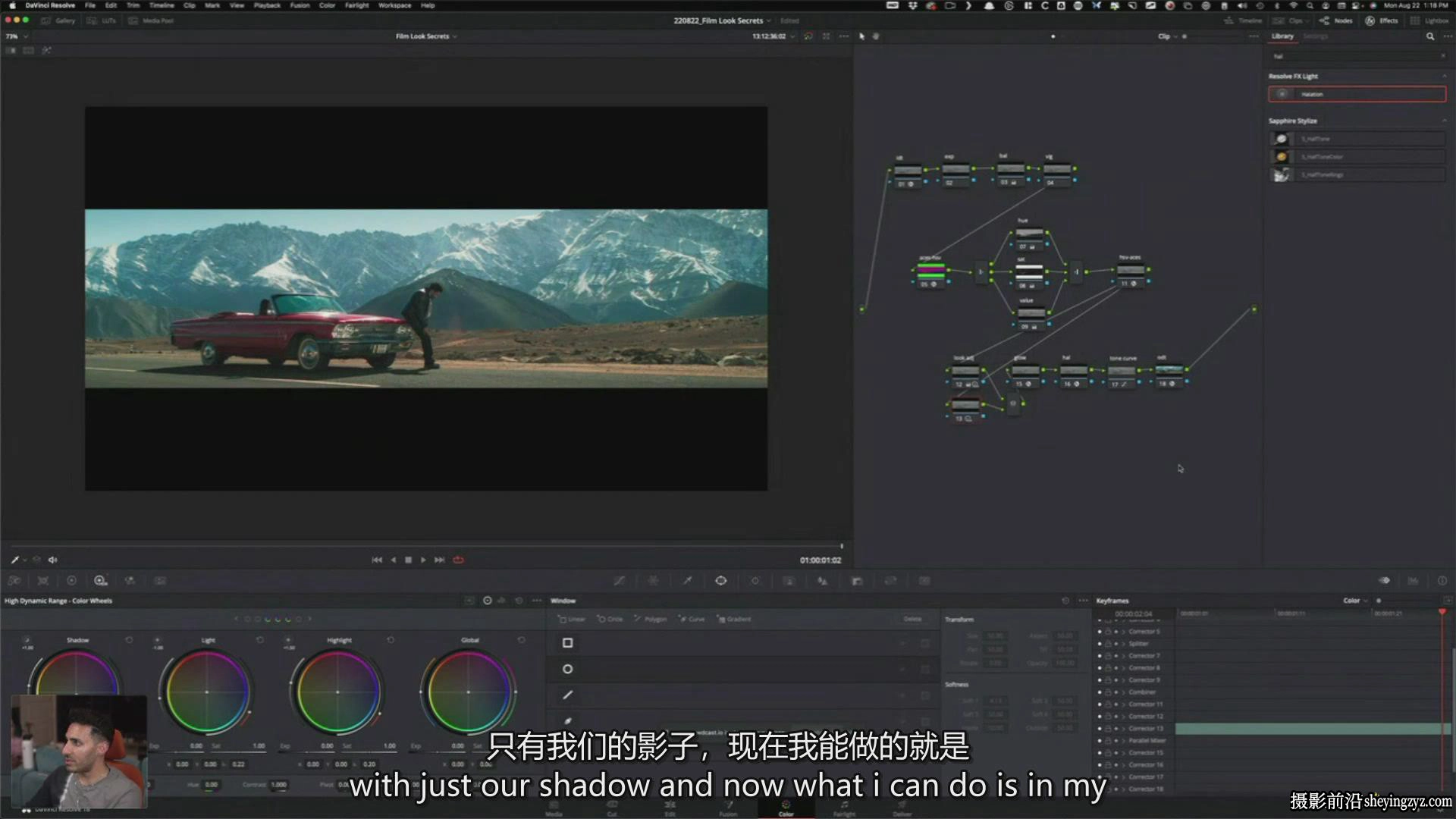The image size is (1456, 819).
Task: Click the viewer scrubber bar
Action: click(x=425, y=546)
